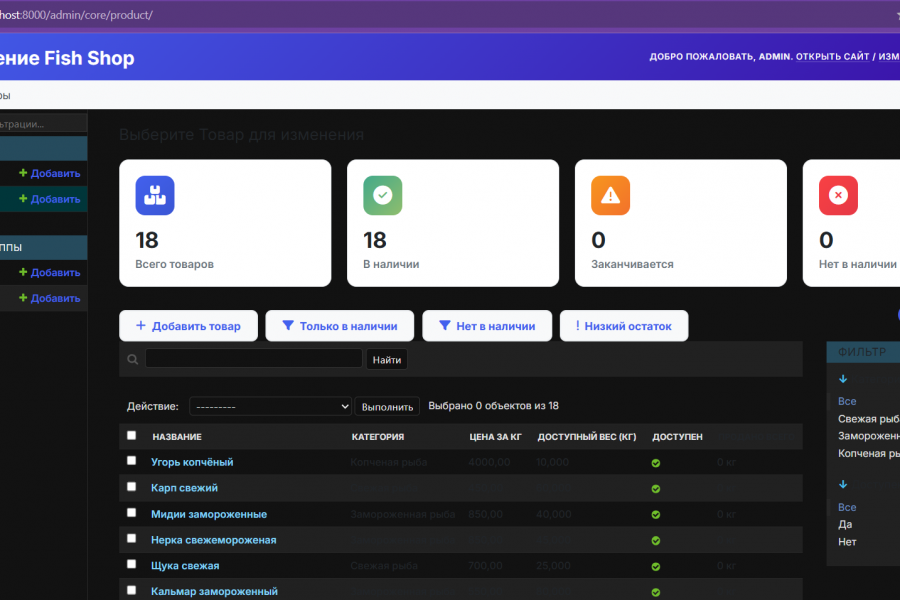Check the box for Кальмар замороженный
Viewport: 900px width, 600px height.
click(131, 590)
